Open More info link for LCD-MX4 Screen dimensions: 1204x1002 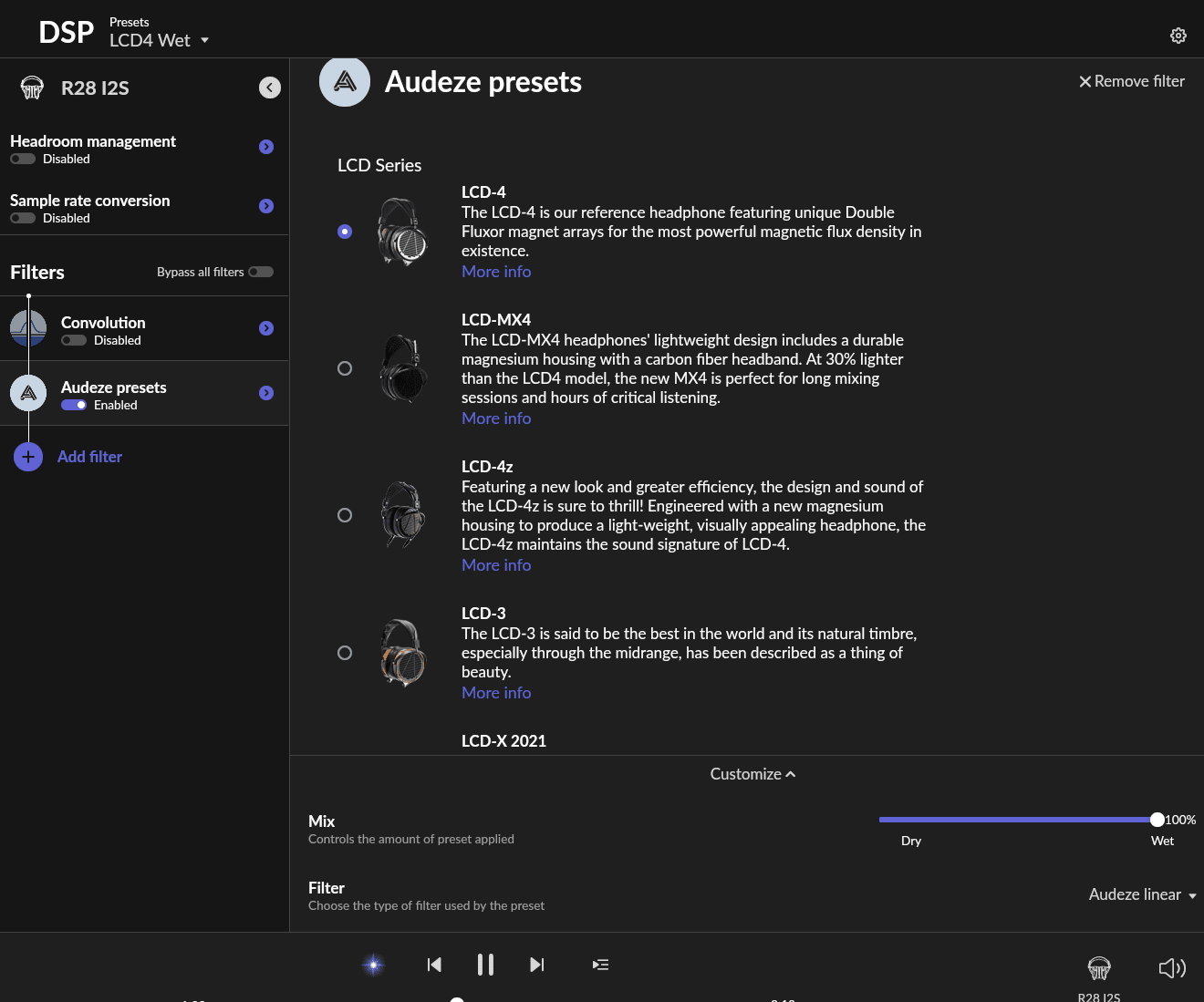[496, 418]
